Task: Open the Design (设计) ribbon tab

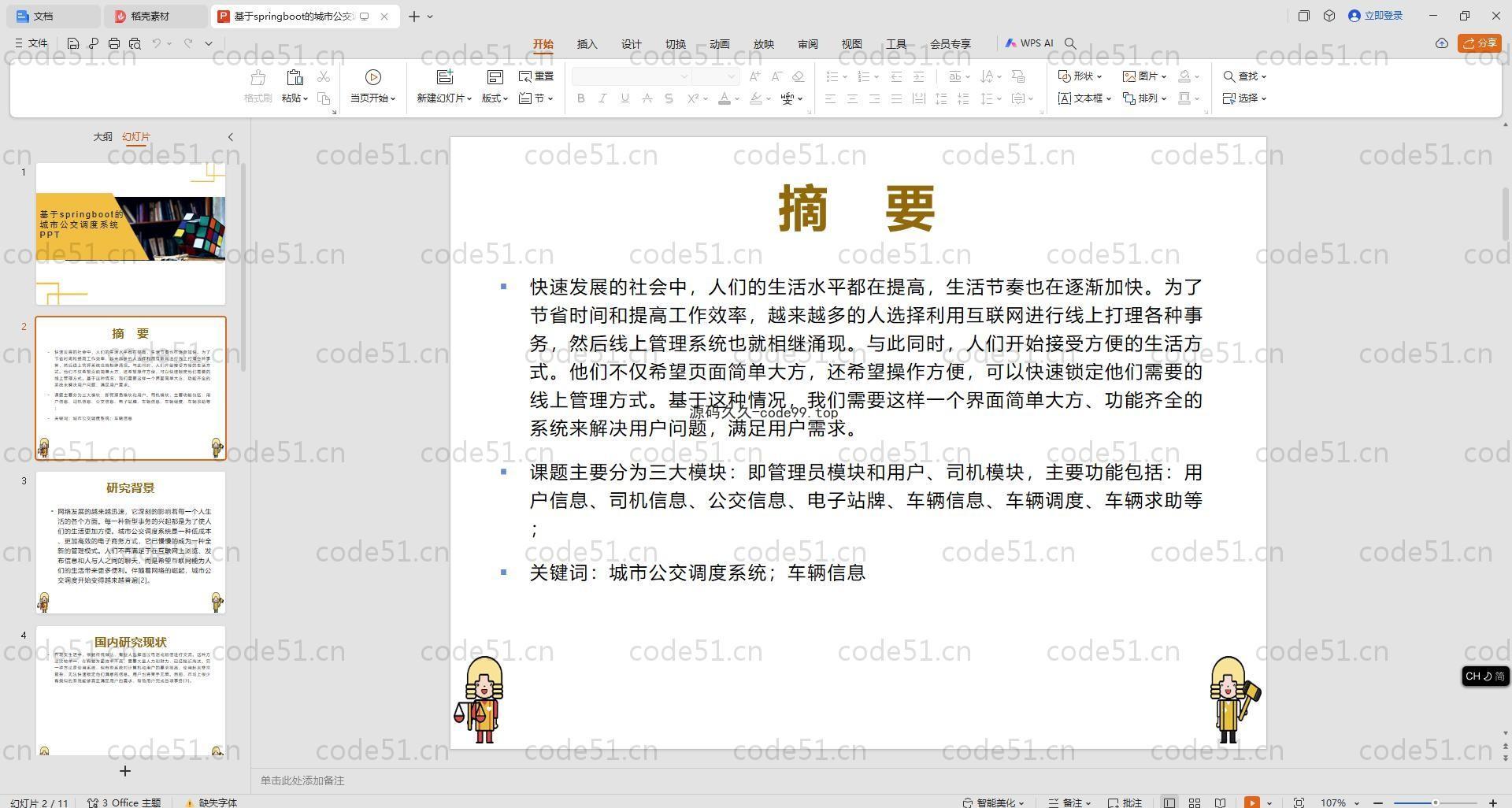Action: pos(632,44)
